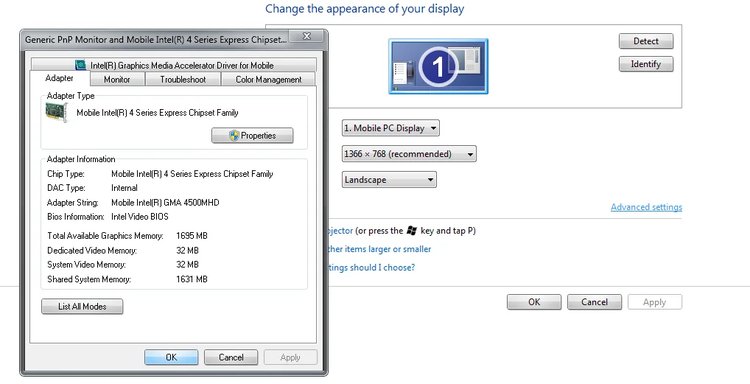Click the disabled Apply button in adapter dialog
The height and width of the screenshot is (384, 750).
290,357
